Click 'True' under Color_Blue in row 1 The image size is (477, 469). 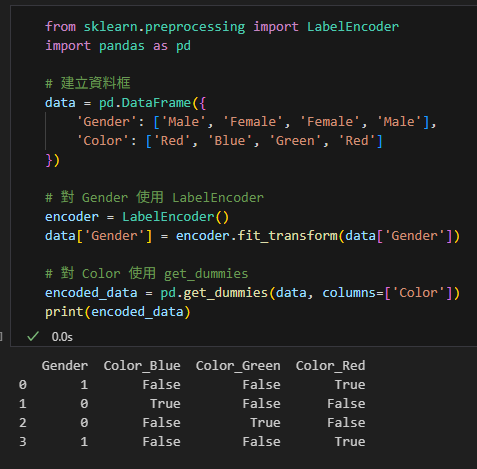pos(165,404)
